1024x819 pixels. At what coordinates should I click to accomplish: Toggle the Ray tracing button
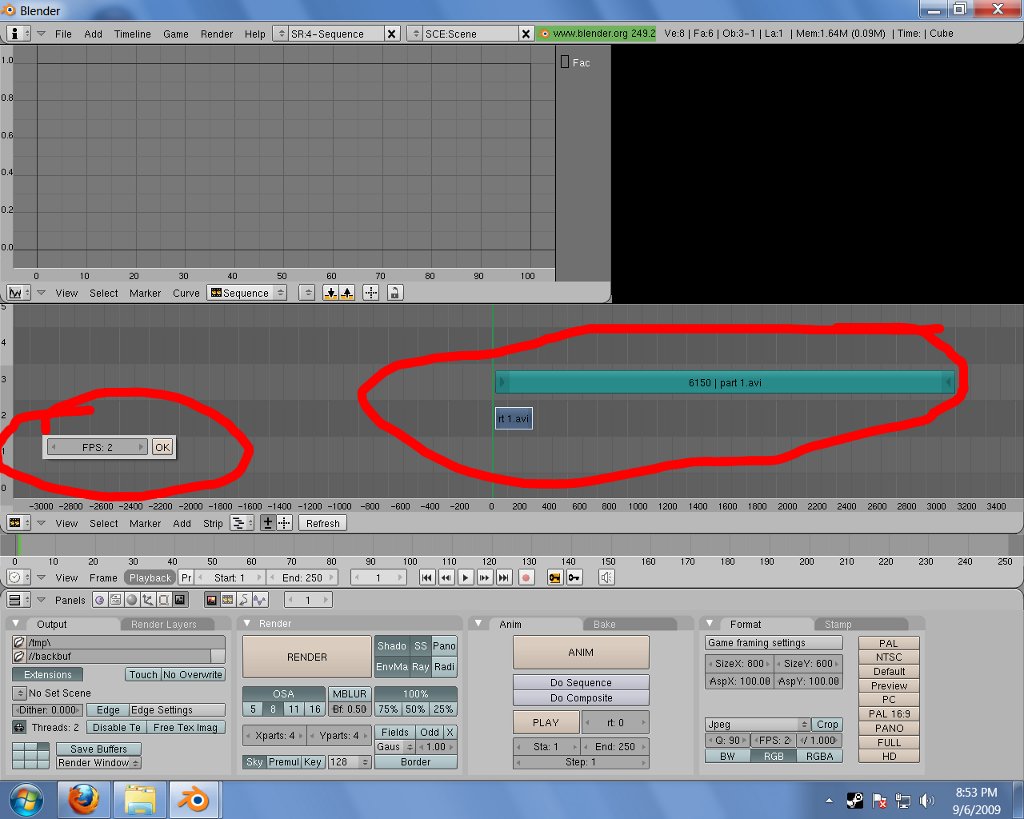[421, 667]
